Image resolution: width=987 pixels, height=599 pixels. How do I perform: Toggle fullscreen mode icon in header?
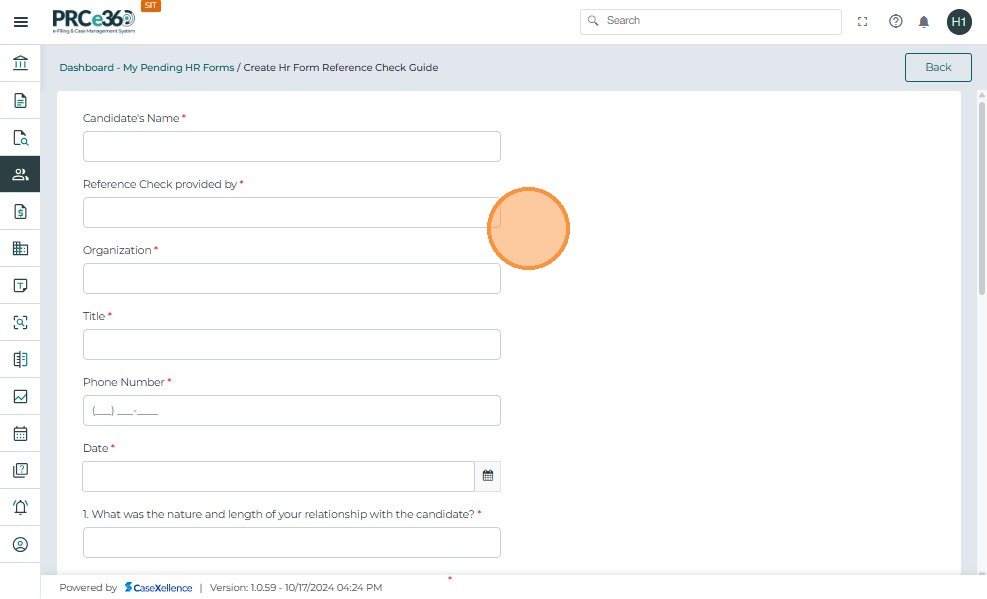click(863, 22)
